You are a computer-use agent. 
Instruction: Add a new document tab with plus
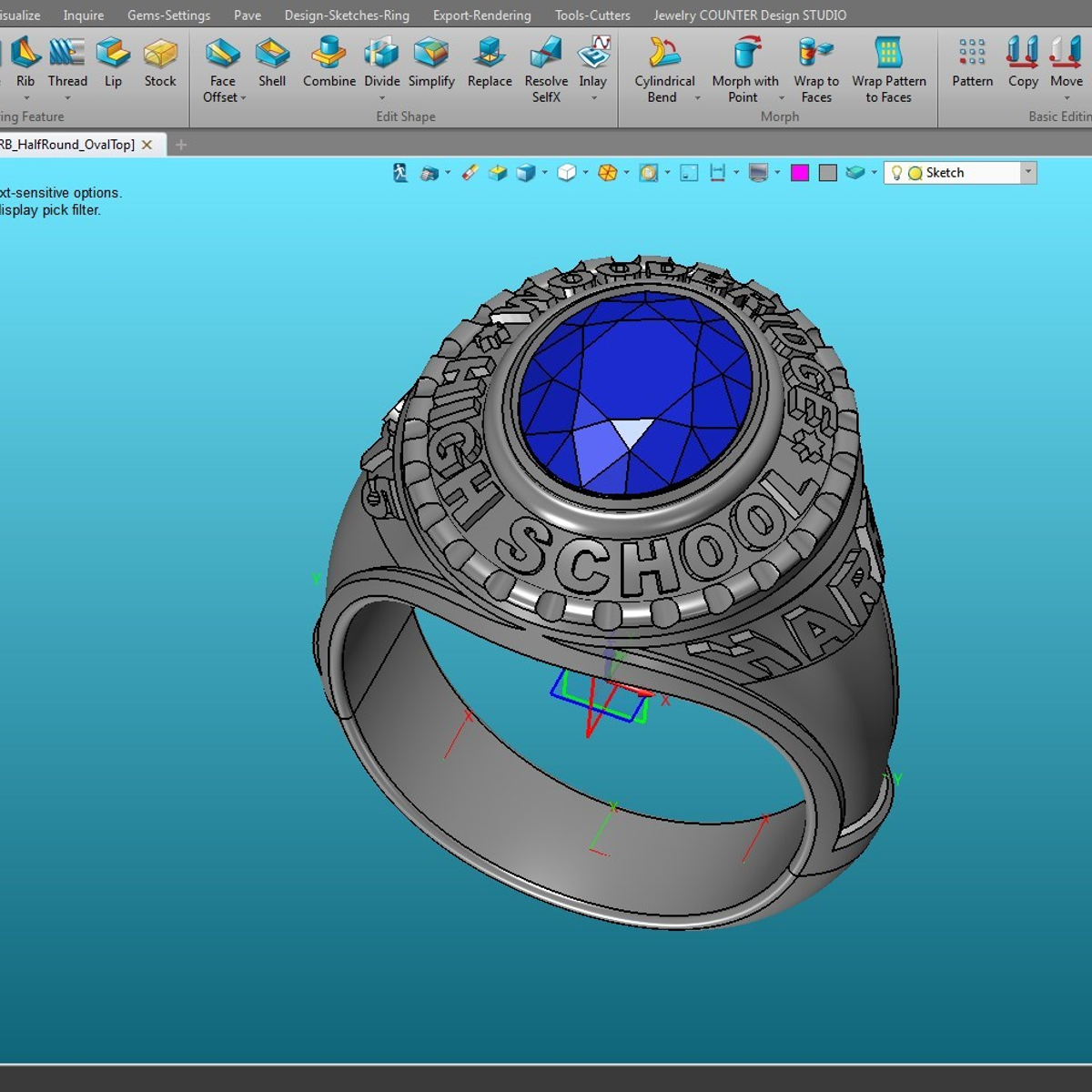pos(181,145)
